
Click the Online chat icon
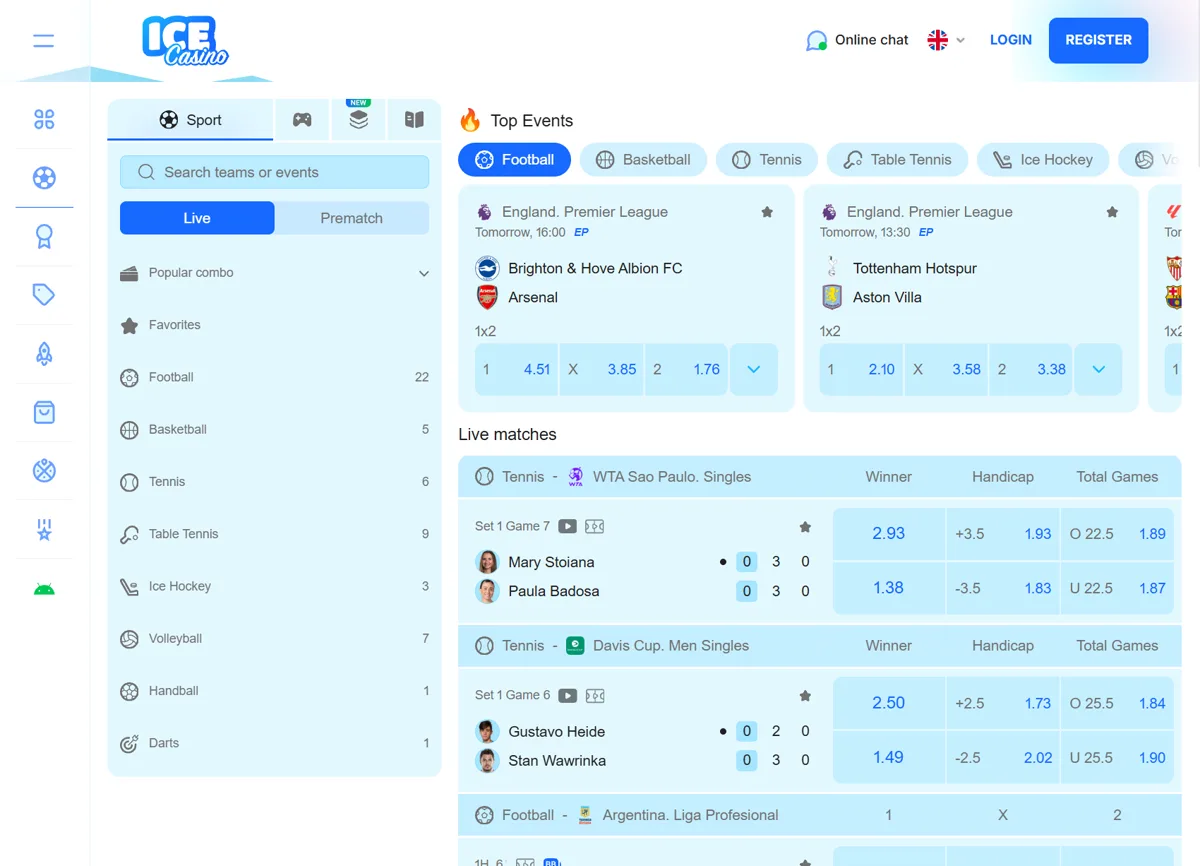[817, 41]
